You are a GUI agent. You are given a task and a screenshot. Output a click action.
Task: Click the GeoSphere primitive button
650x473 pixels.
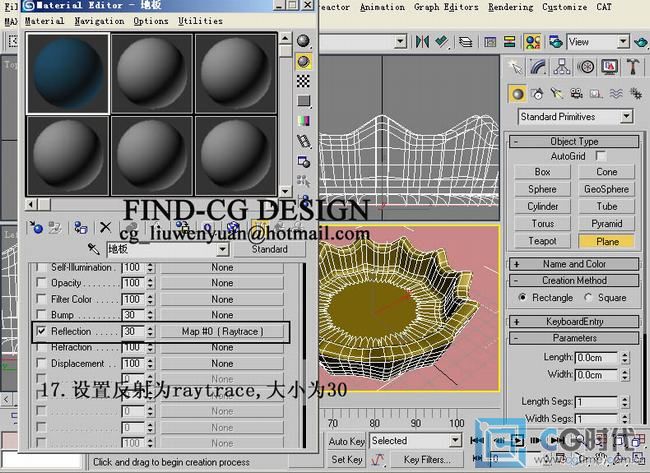click(606, 189)
